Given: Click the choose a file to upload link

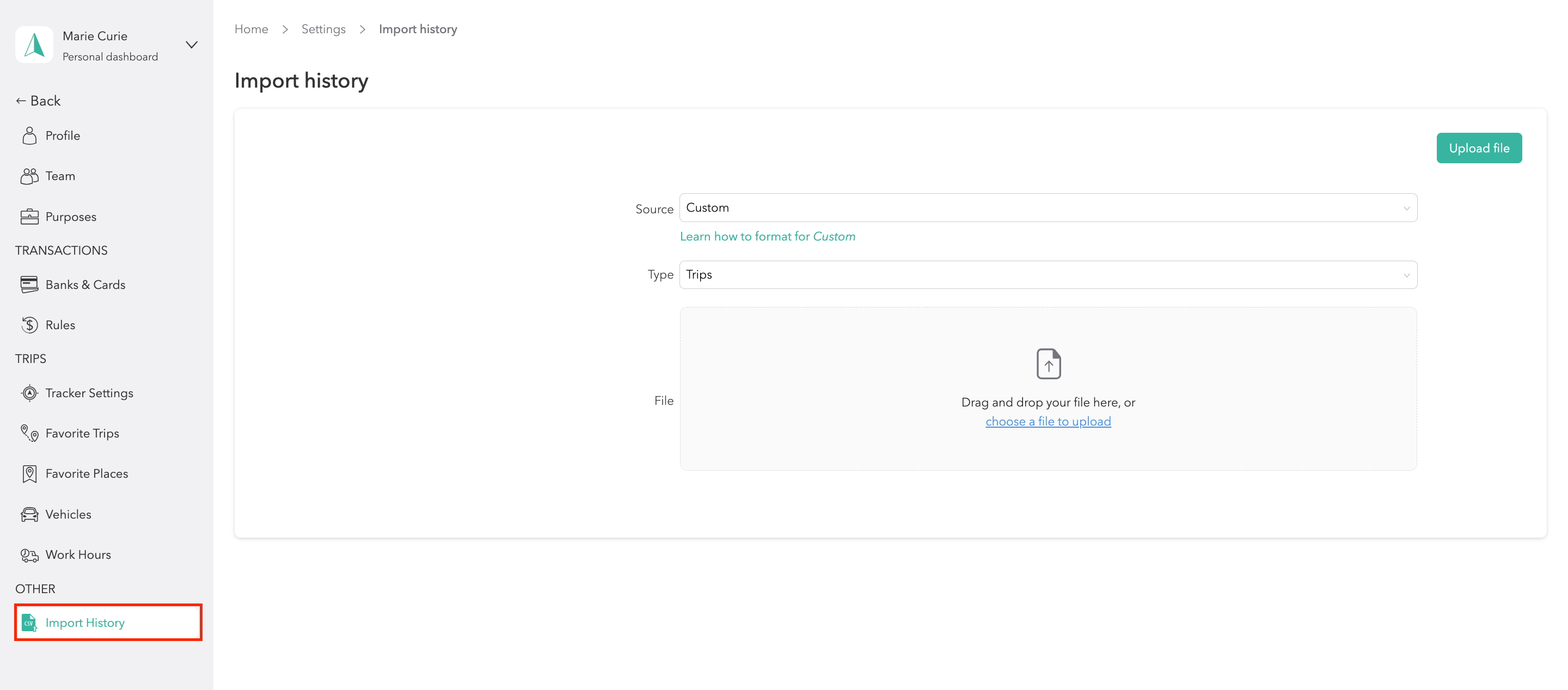Looking at the screenshot, I should tap(1048, 422).
